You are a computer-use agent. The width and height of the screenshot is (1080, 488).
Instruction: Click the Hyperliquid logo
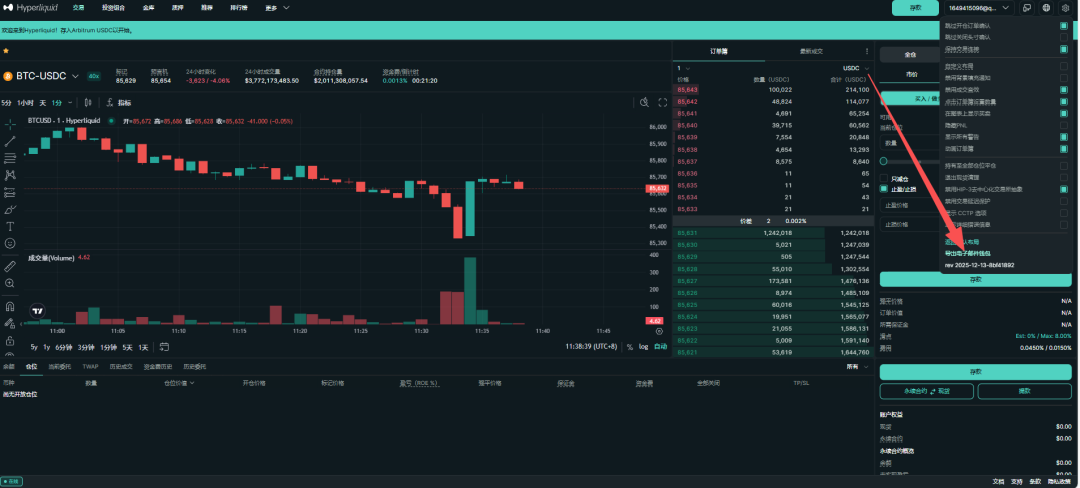(32, 8)
